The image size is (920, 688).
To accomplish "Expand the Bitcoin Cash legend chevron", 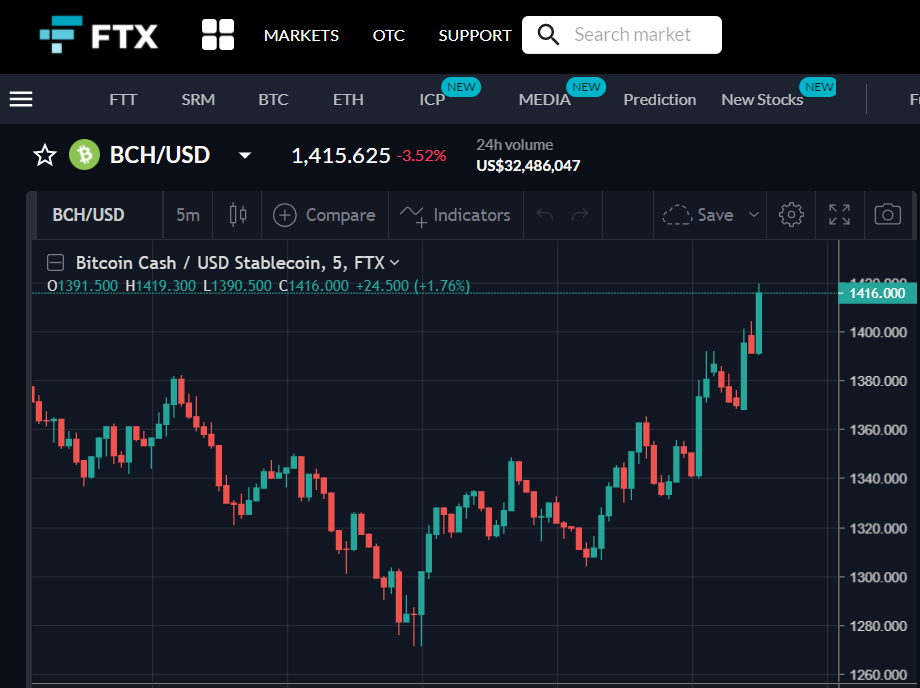I will pos(395,263).
